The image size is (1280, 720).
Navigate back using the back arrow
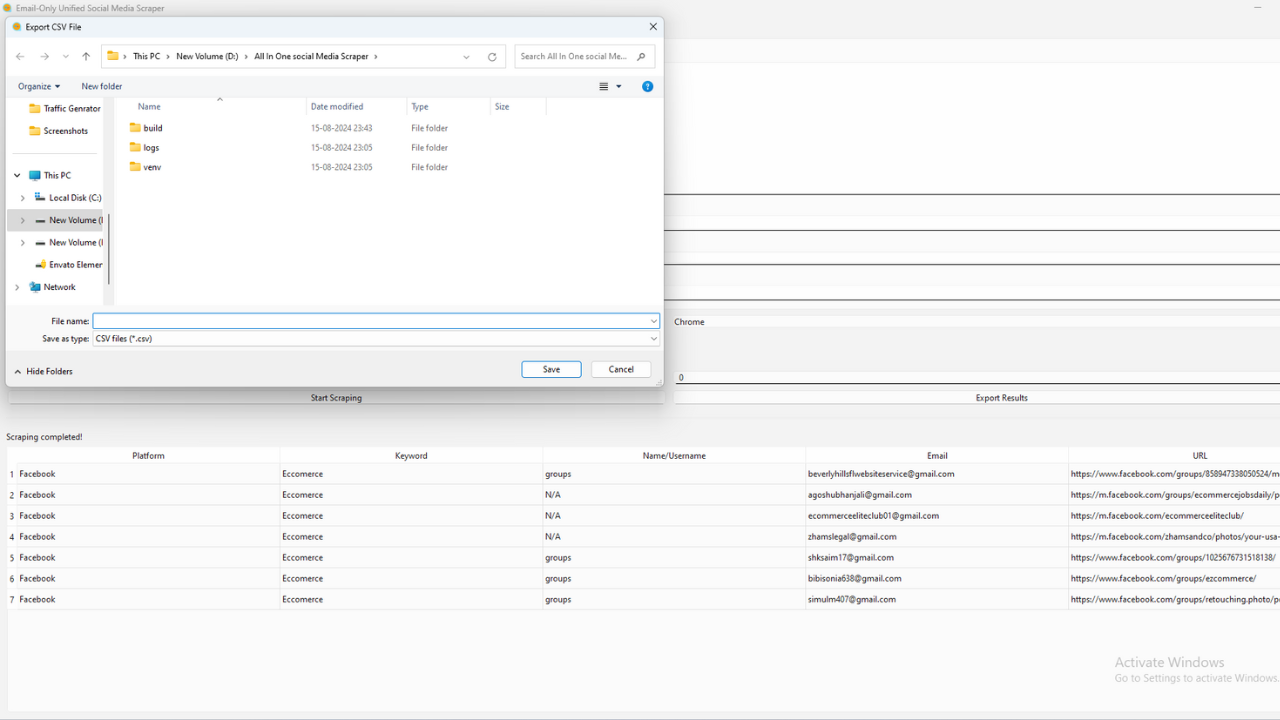coord(20,56)
